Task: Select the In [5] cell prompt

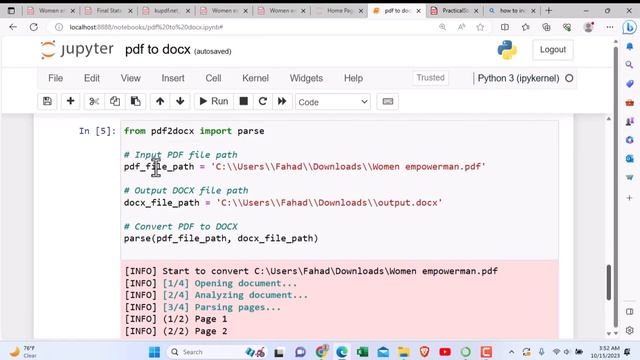Action: tap(98, 131)
